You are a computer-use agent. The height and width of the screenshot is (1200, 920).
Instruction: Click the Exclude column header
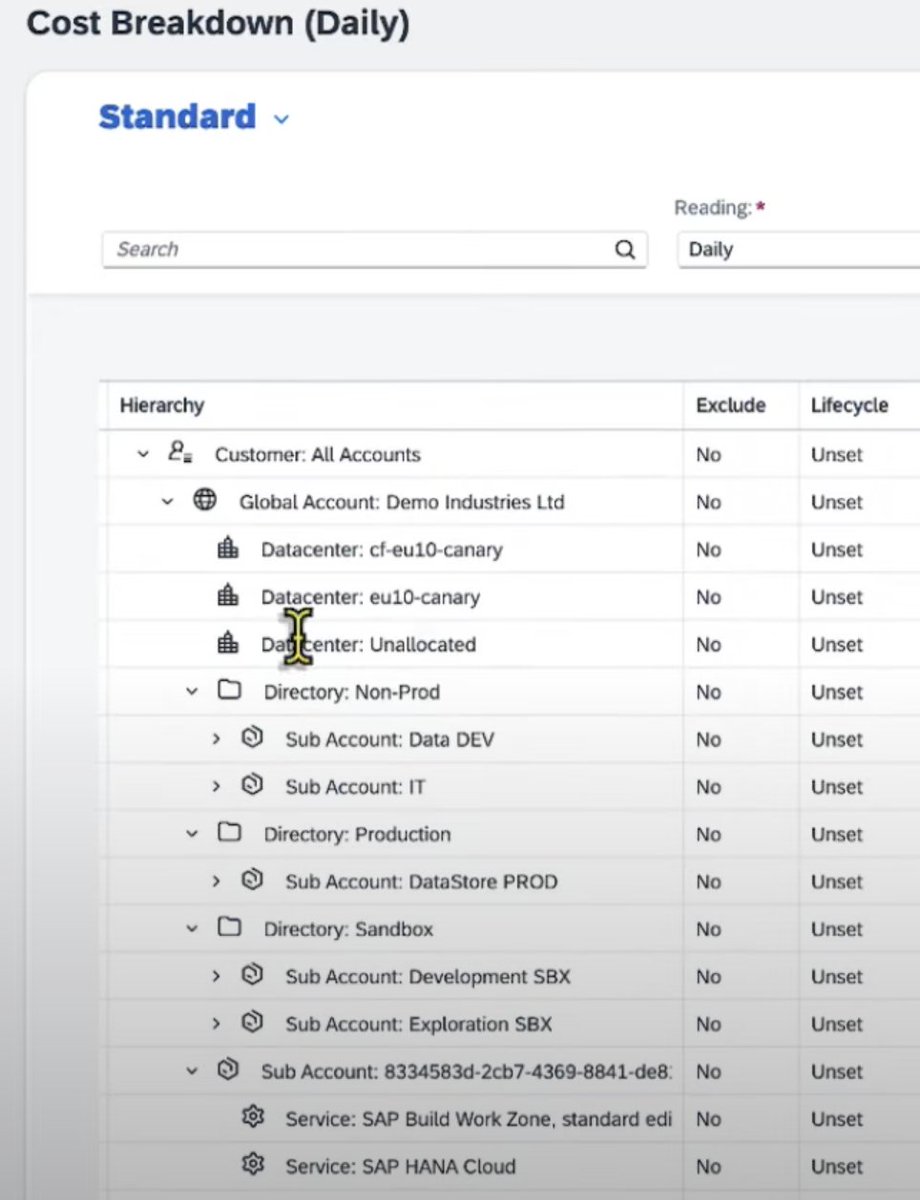point(731,405)
